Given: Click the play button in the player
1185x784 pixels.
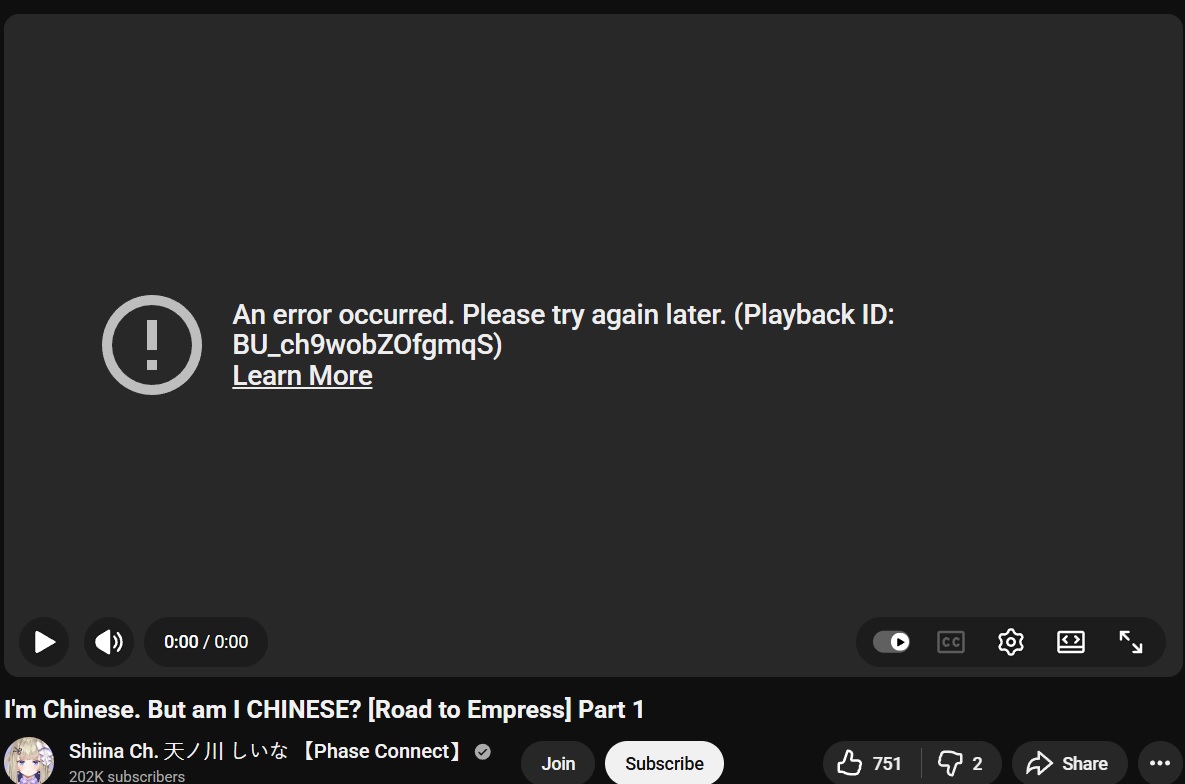Looking at the screenshot, I should (x=44, y=642).
